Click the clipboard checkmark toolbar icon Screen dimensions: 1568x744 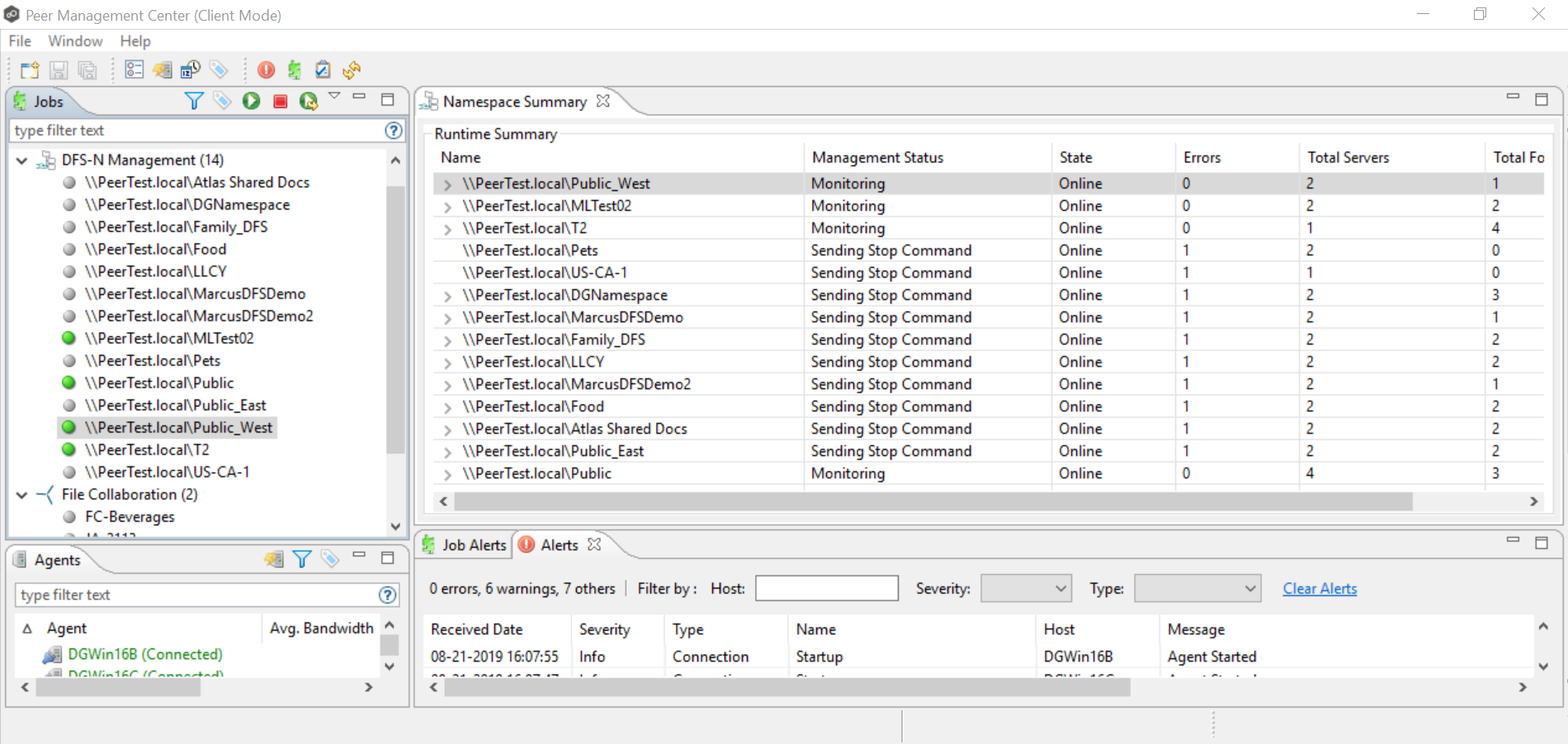tap(323, 70)
